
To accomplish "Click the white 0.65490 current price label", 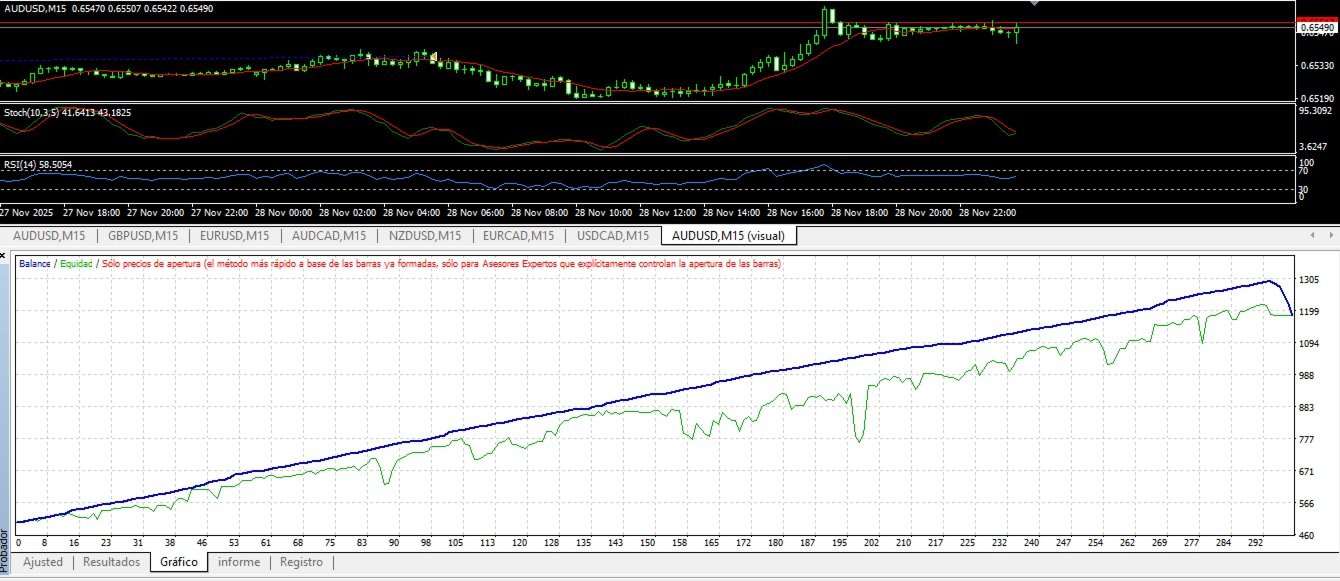I will tap(1315, 28).
